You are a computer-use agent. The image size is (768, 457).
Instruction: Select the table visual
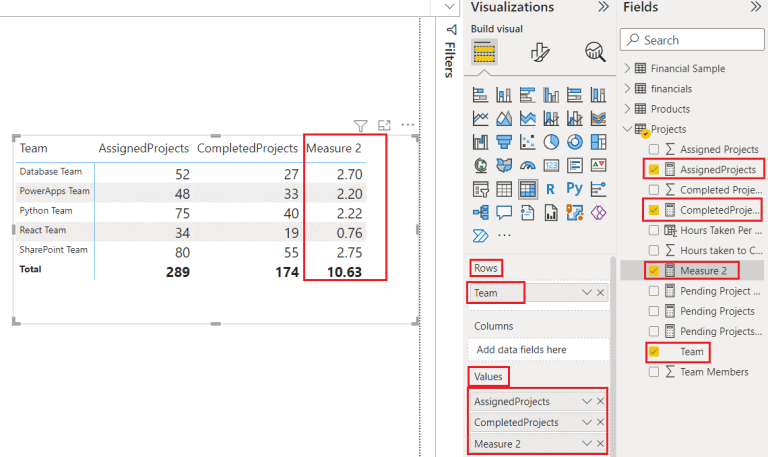point(504,189)
